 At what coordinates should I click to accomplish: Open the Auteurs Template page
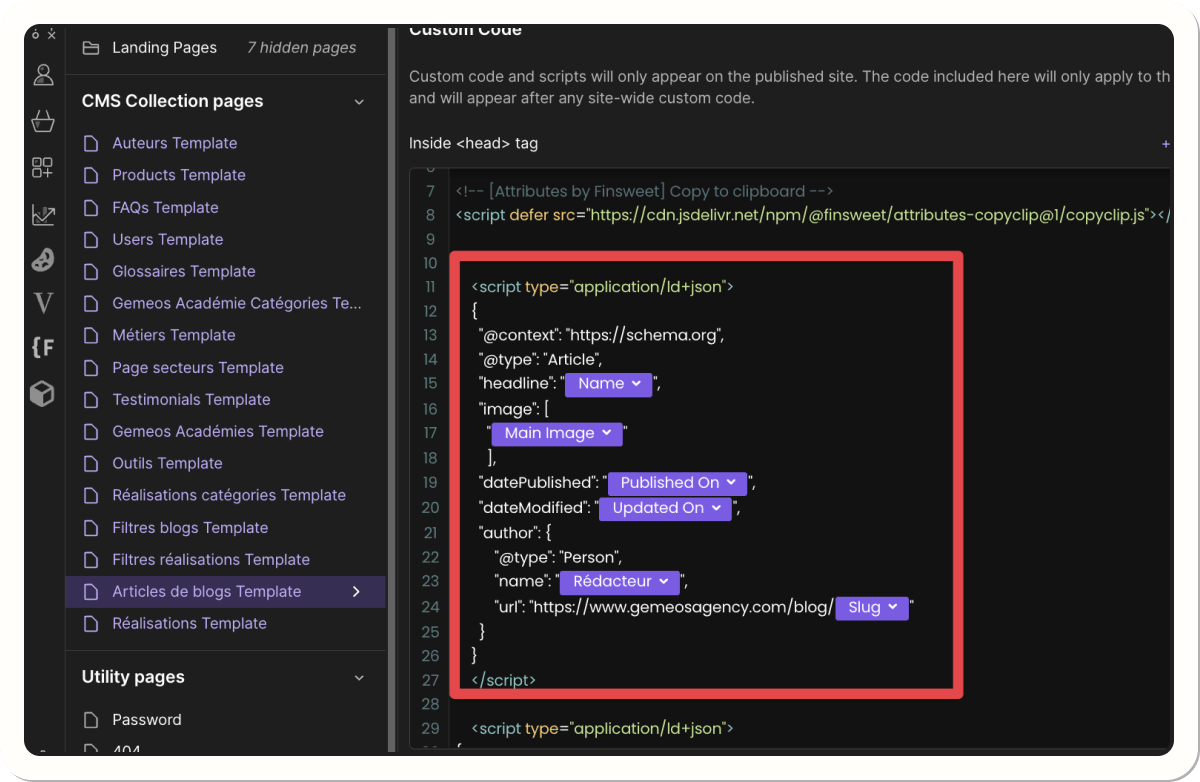coord(175,143)
